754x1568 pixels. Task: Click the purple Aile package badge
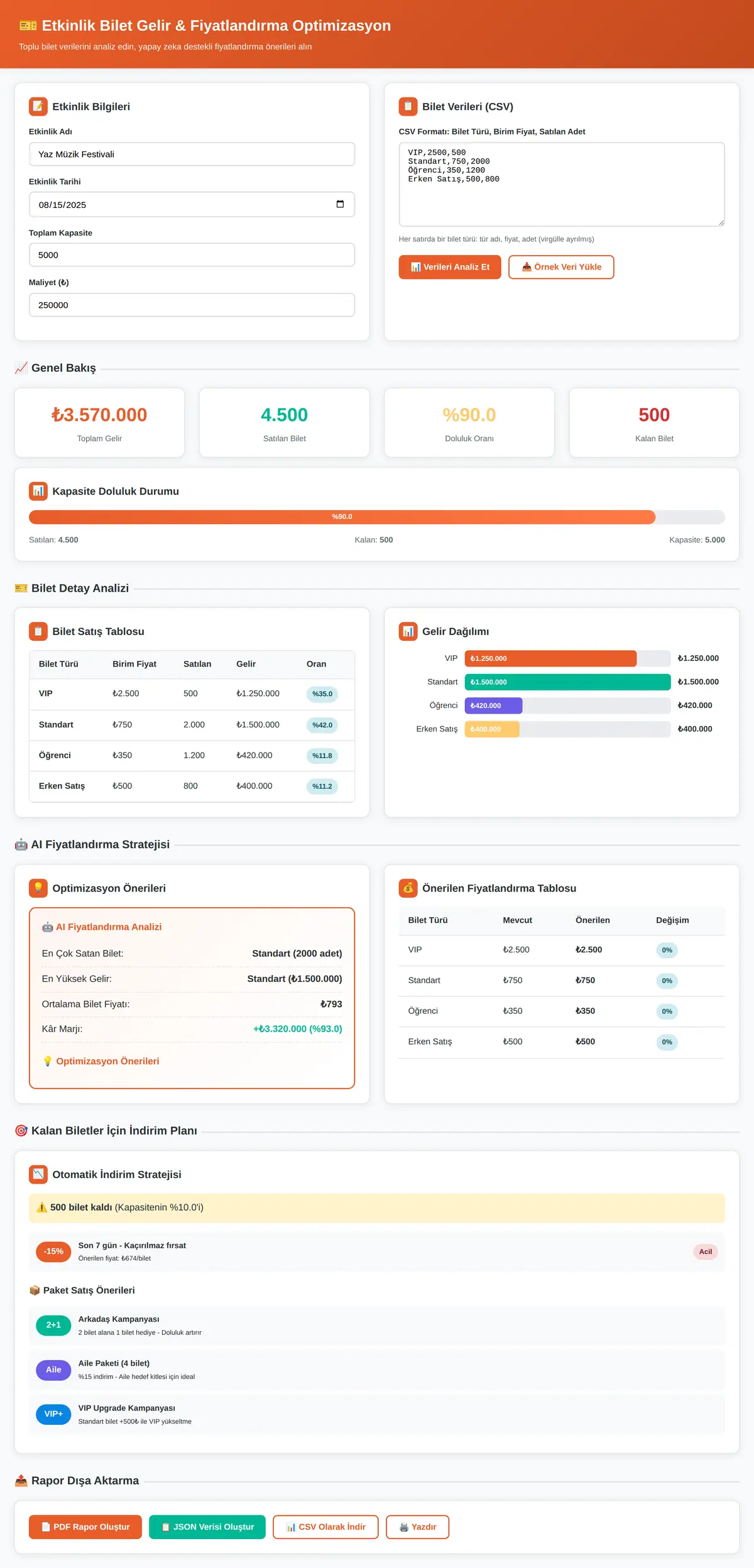(53, 1369)
